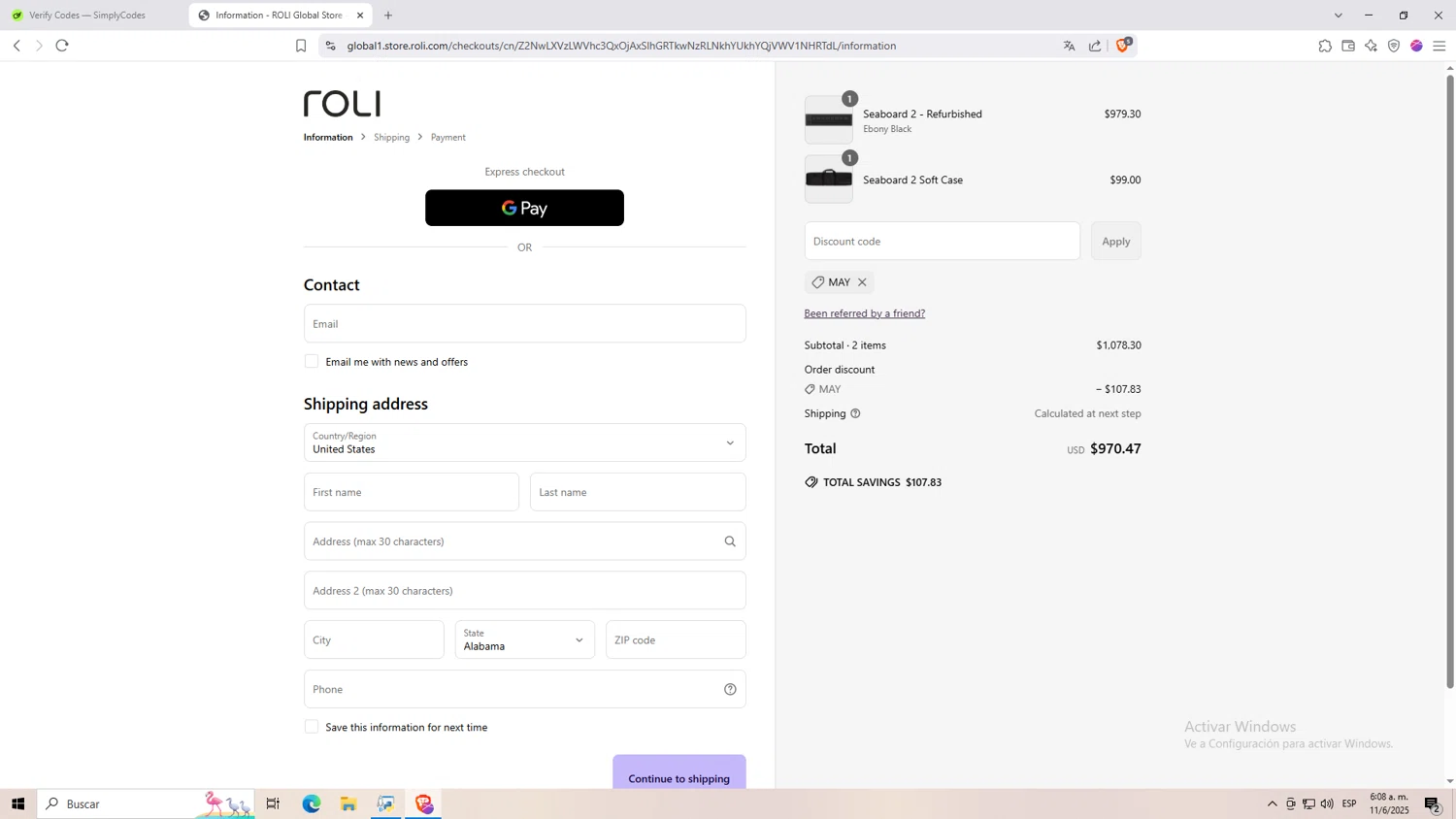This screenshot has width=1456, height=819.
Task: Click ROLI logo
Action: [x=342, y=104]
